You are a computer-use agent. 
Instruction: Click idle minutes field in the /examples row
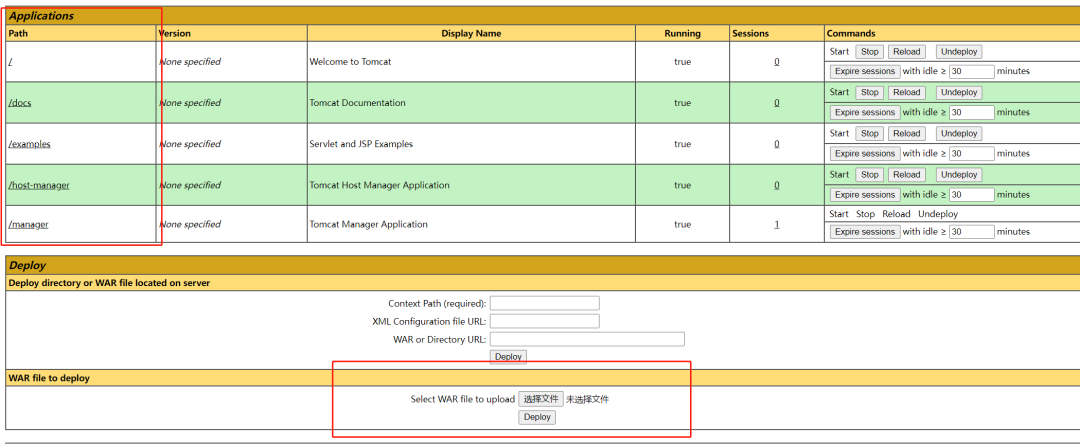972,154
